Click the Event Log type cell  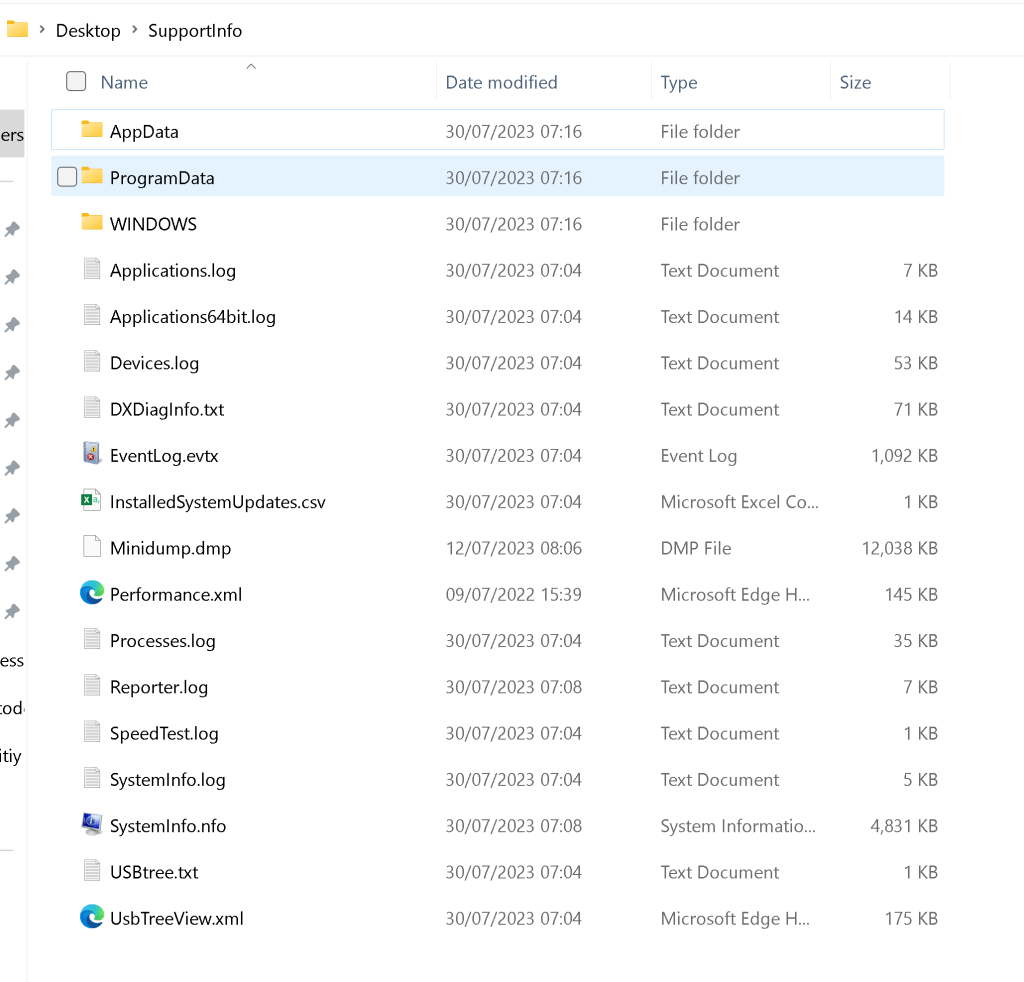point(699,456)
